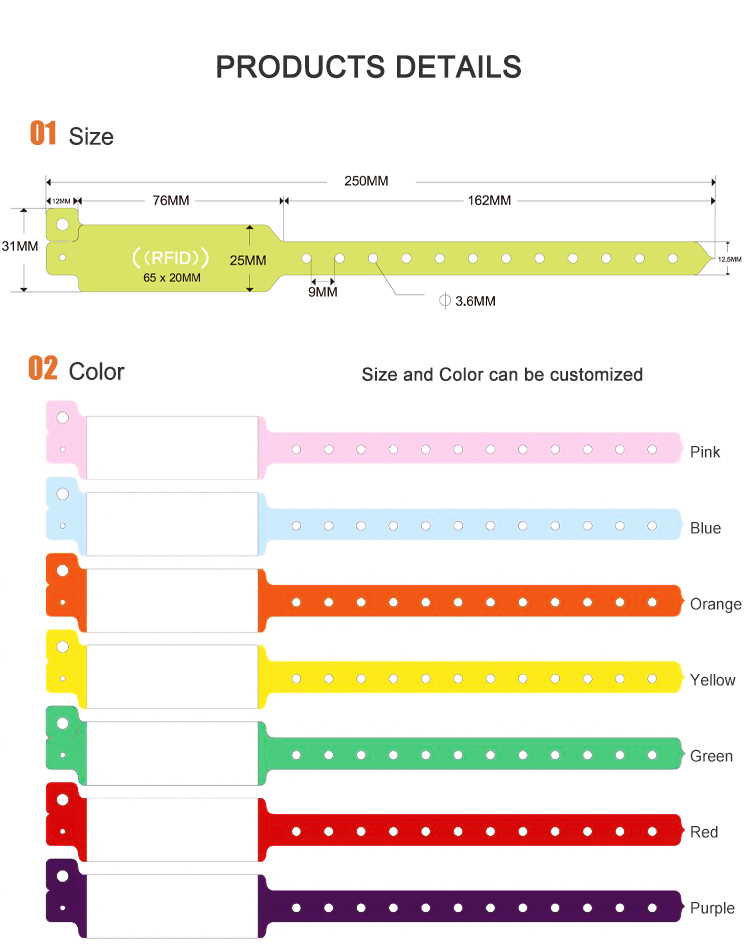Image resolution: width=750 pixels, height=950 pixels.
Task: Click the diameter symbol beside 3.6MM
Action: coord(445,300)
